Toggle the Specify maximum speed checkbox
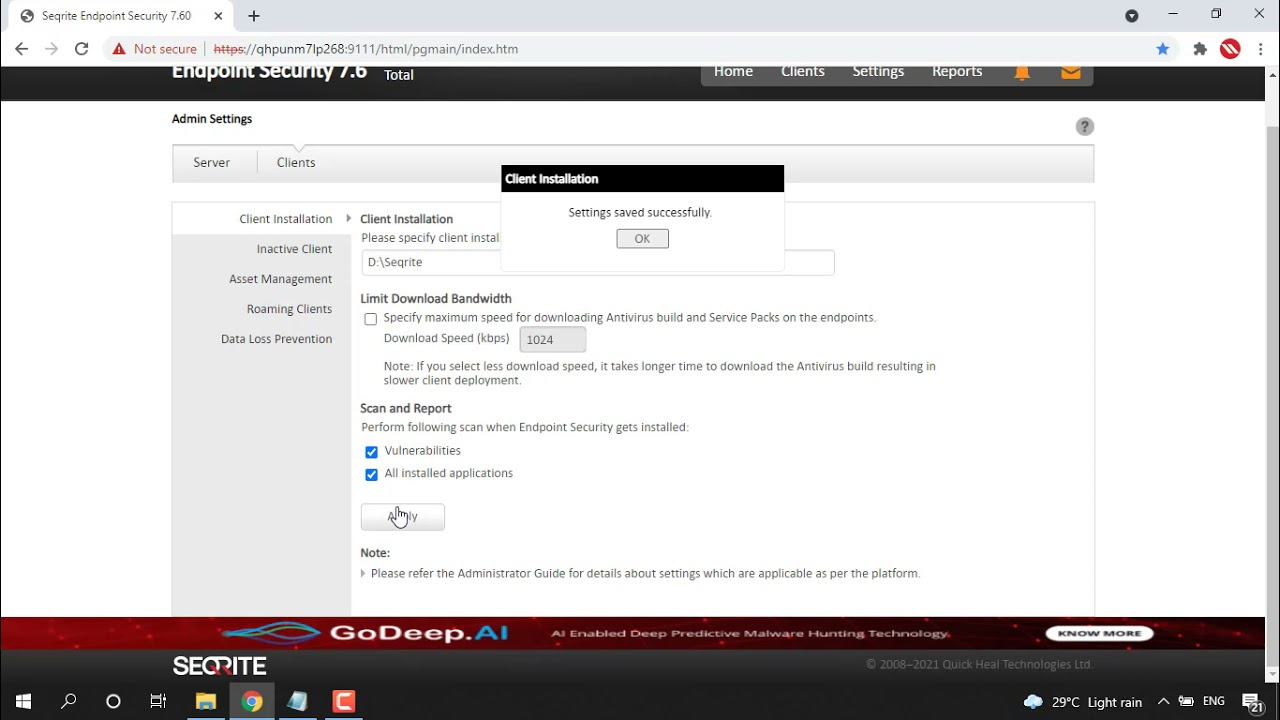Viewport: 1280px width, 720px height. point(371,319)
